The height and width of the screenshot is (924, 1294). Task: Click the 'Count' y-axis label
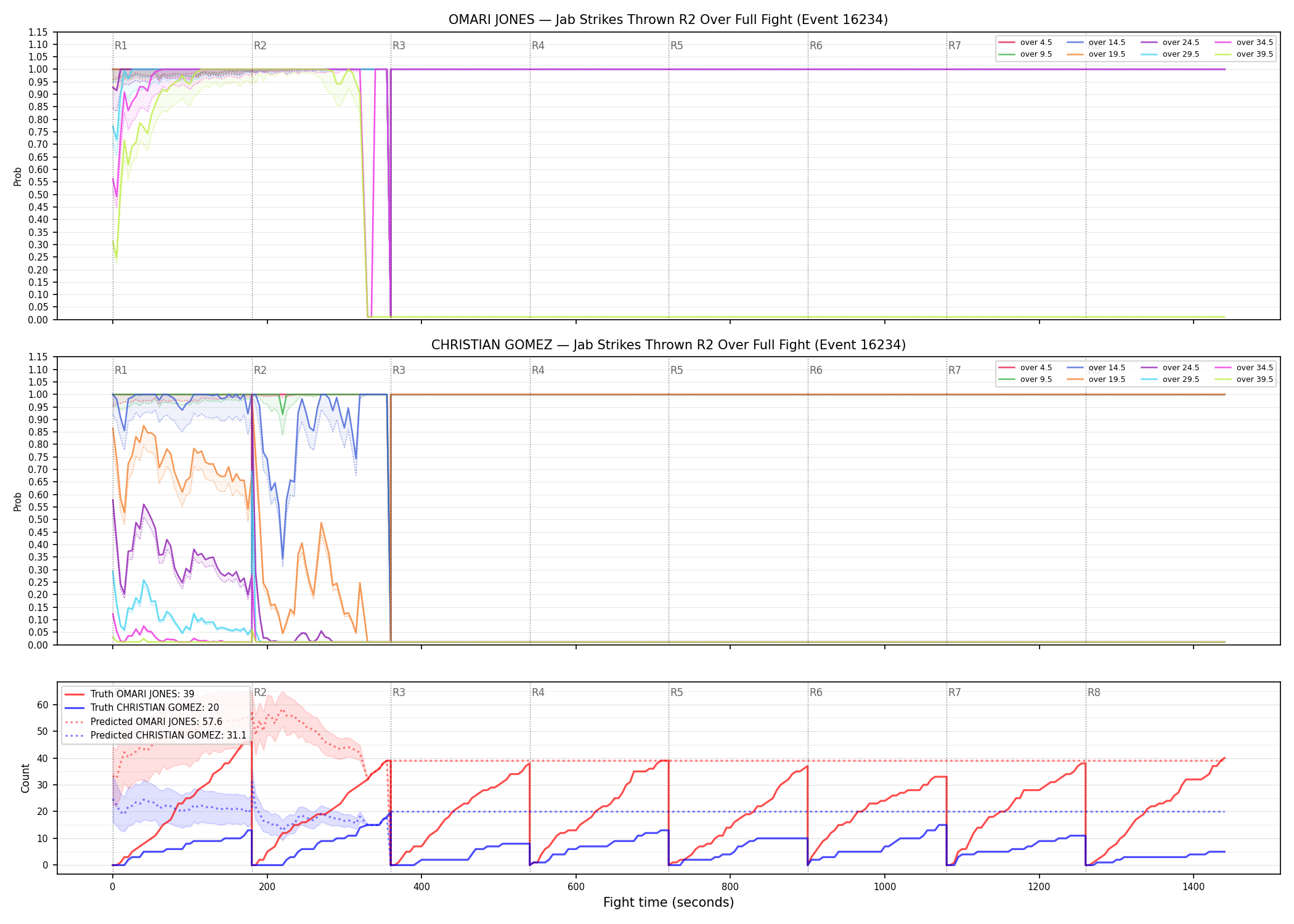[x=25, y=778]
